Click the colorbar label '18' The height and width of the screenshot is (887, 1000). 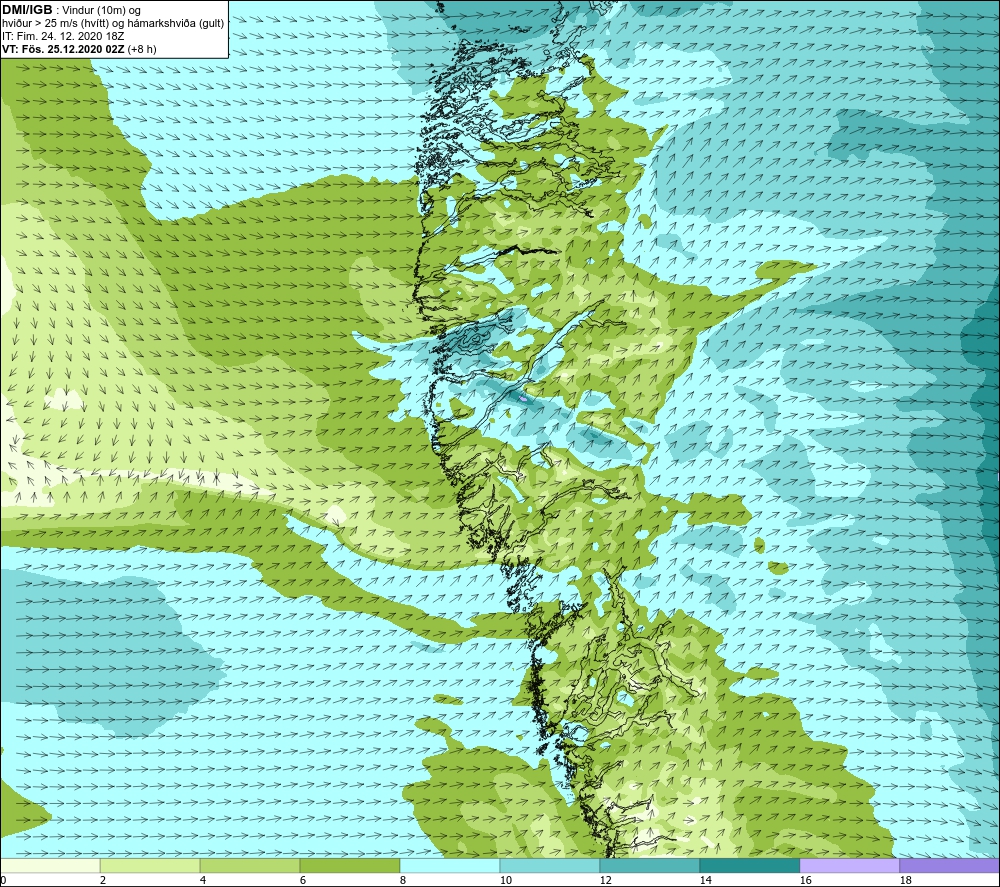point(905,881)
